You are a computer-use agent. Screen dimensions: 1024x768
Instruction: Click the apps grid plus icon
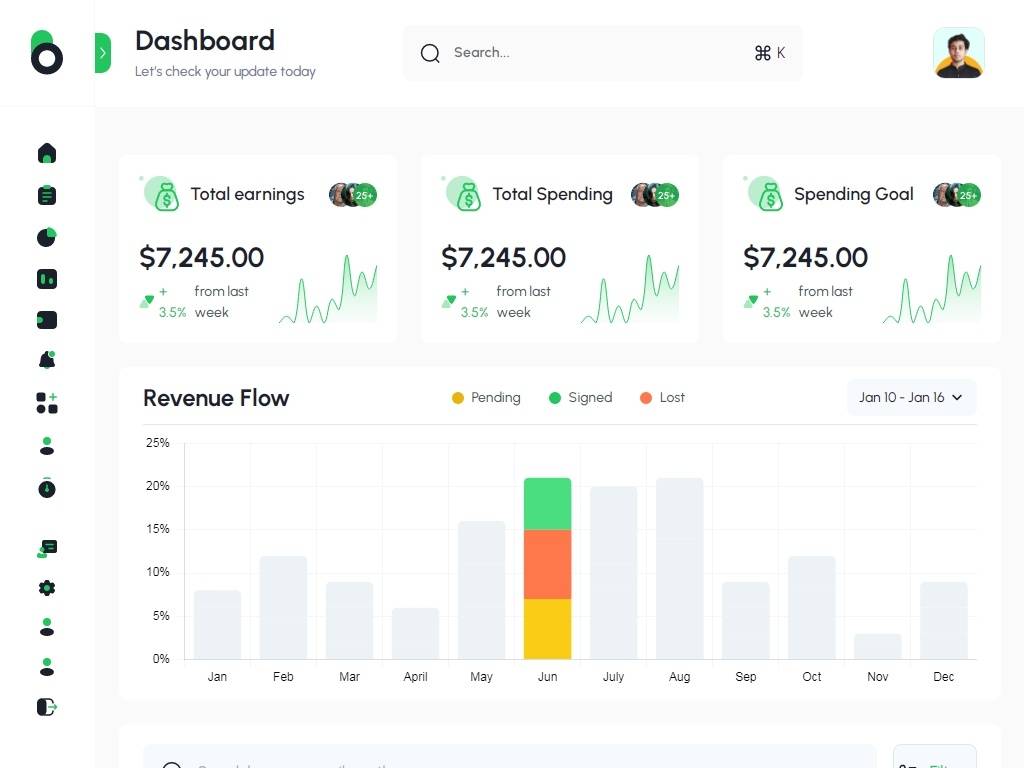pyautogui.click(x=47, y=403)
